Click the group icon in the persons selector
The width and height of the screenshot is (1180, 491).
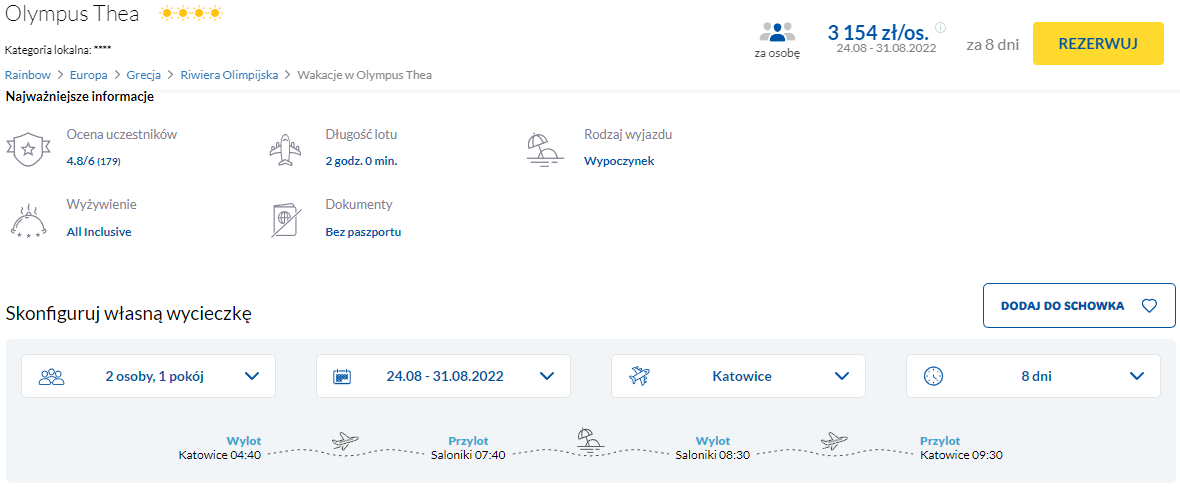[x=52, y=376]
